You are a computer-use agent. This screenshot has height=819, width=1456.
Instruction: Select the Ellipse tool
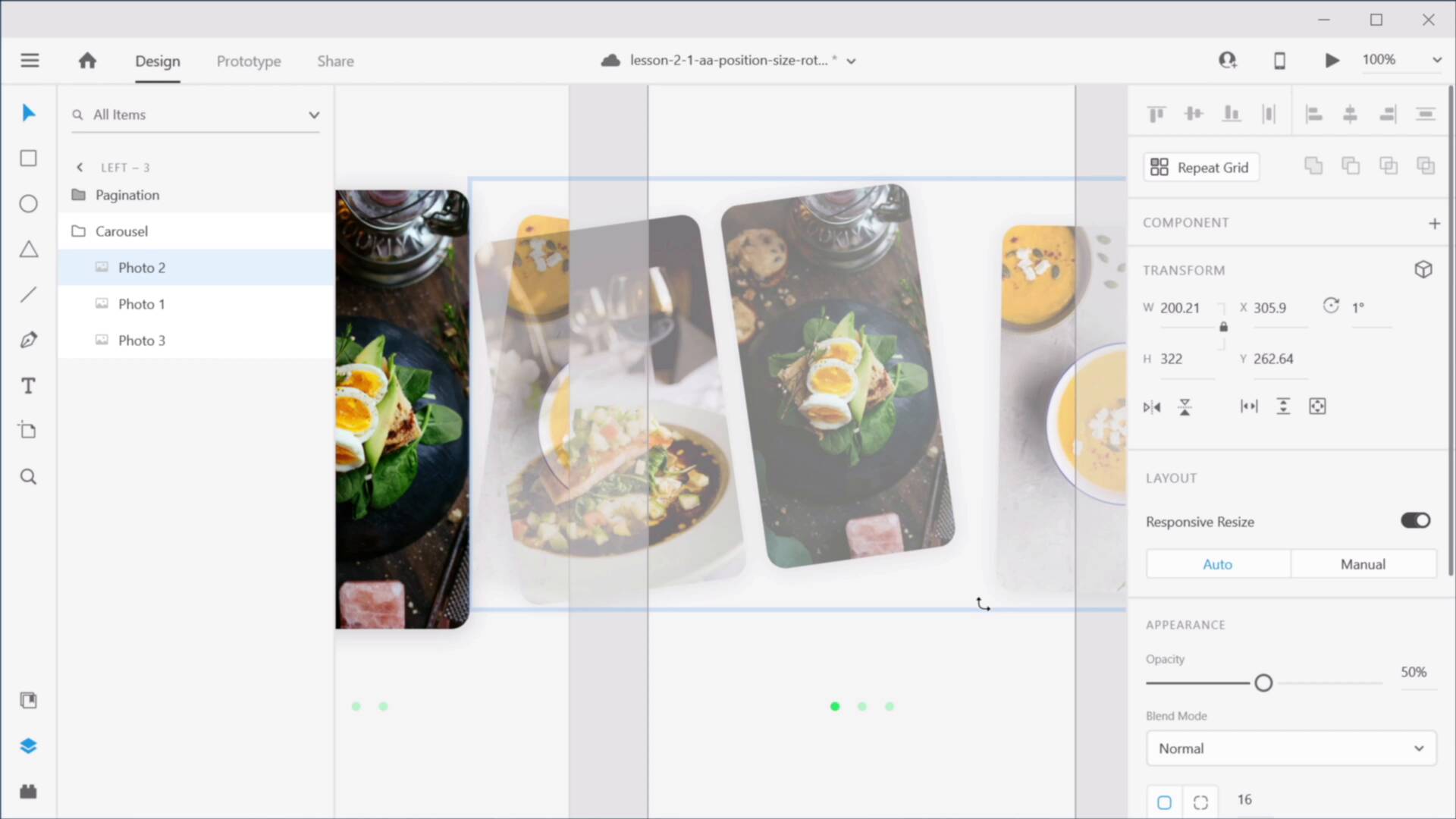(x=29, y=204)
